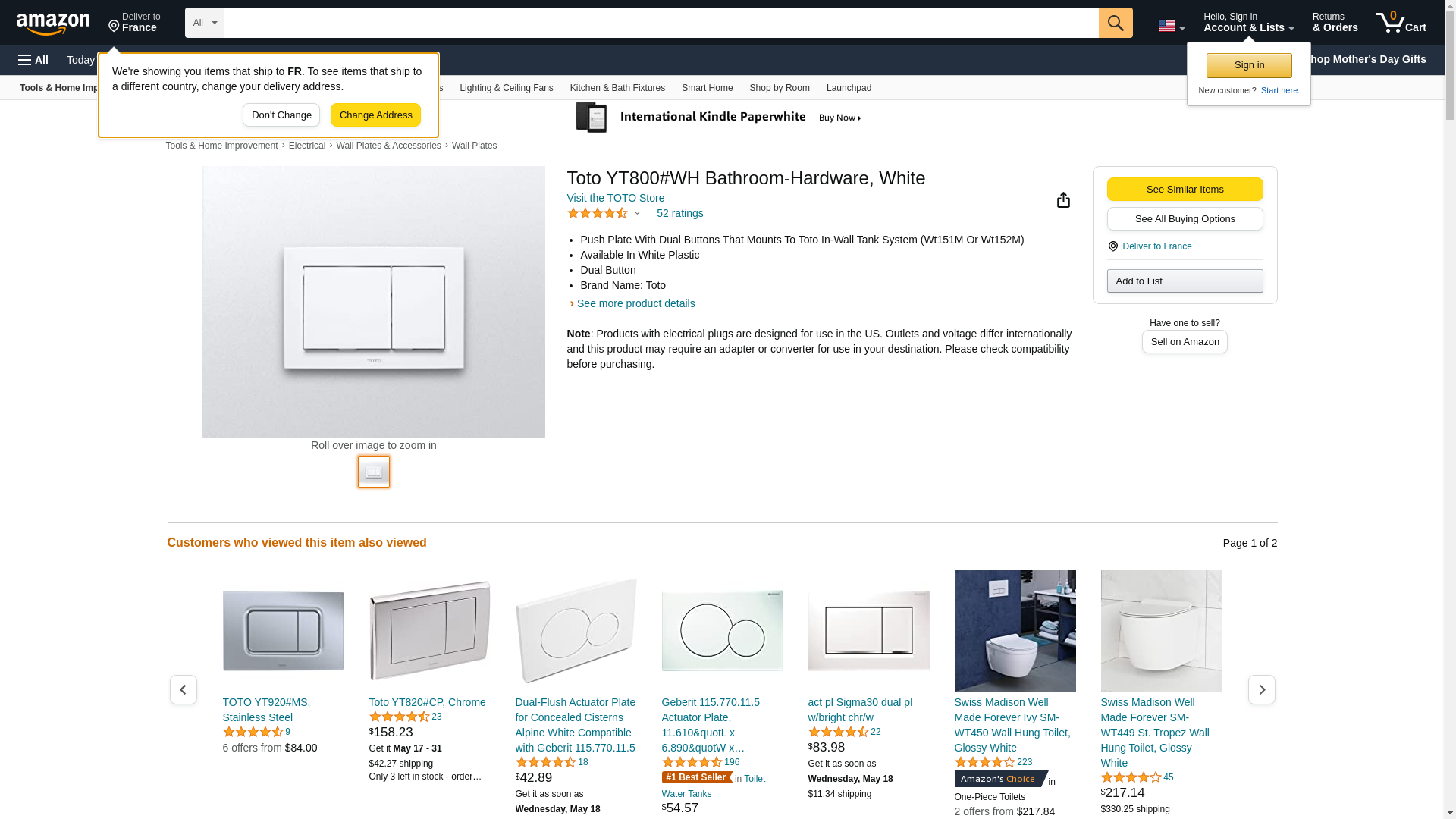Click the previous arrow in the product carousel
1456x819 pixels.
[x=183, y=689]
